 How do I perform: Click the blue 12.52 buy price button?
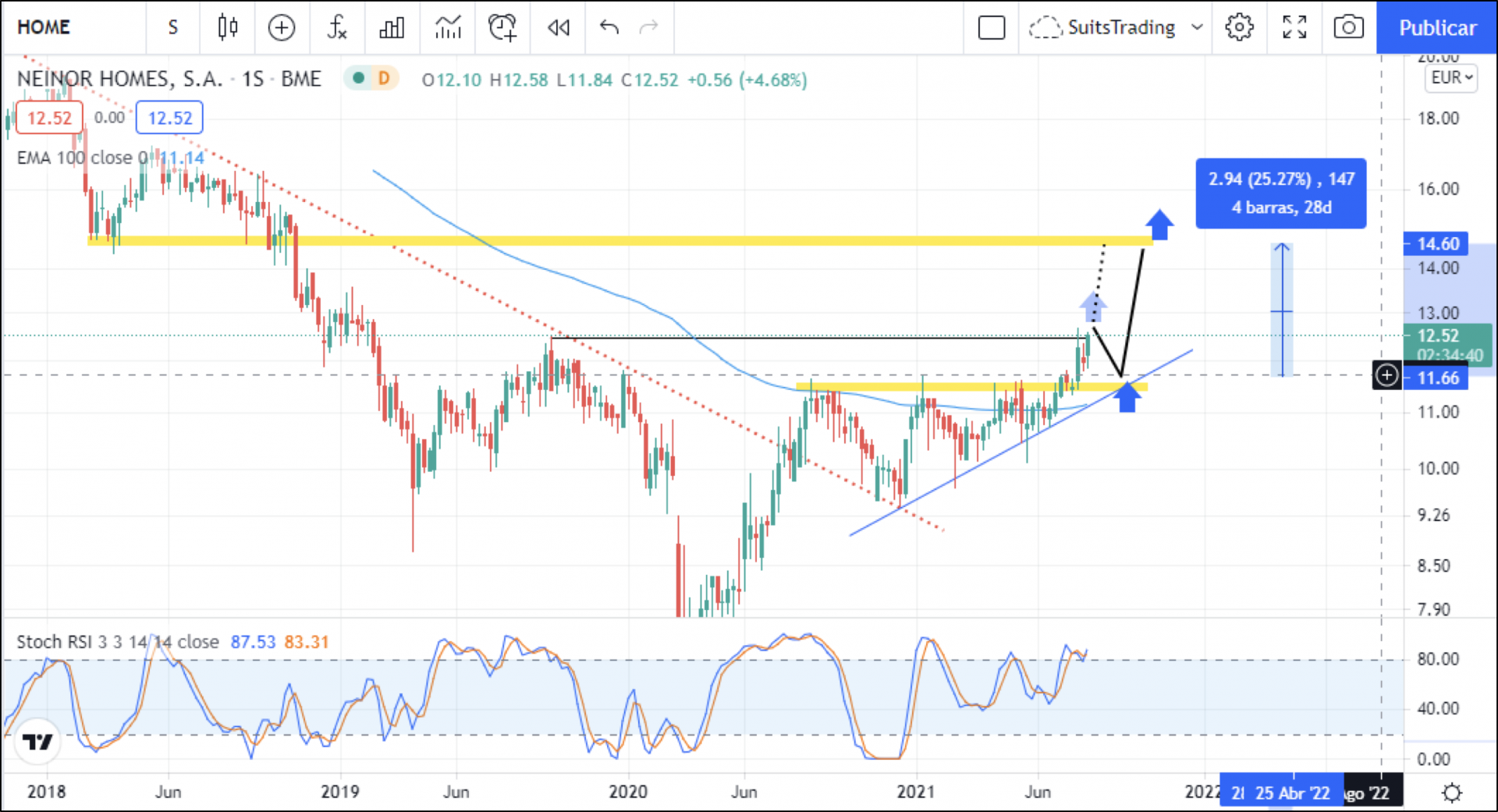(x=169, y=119)
